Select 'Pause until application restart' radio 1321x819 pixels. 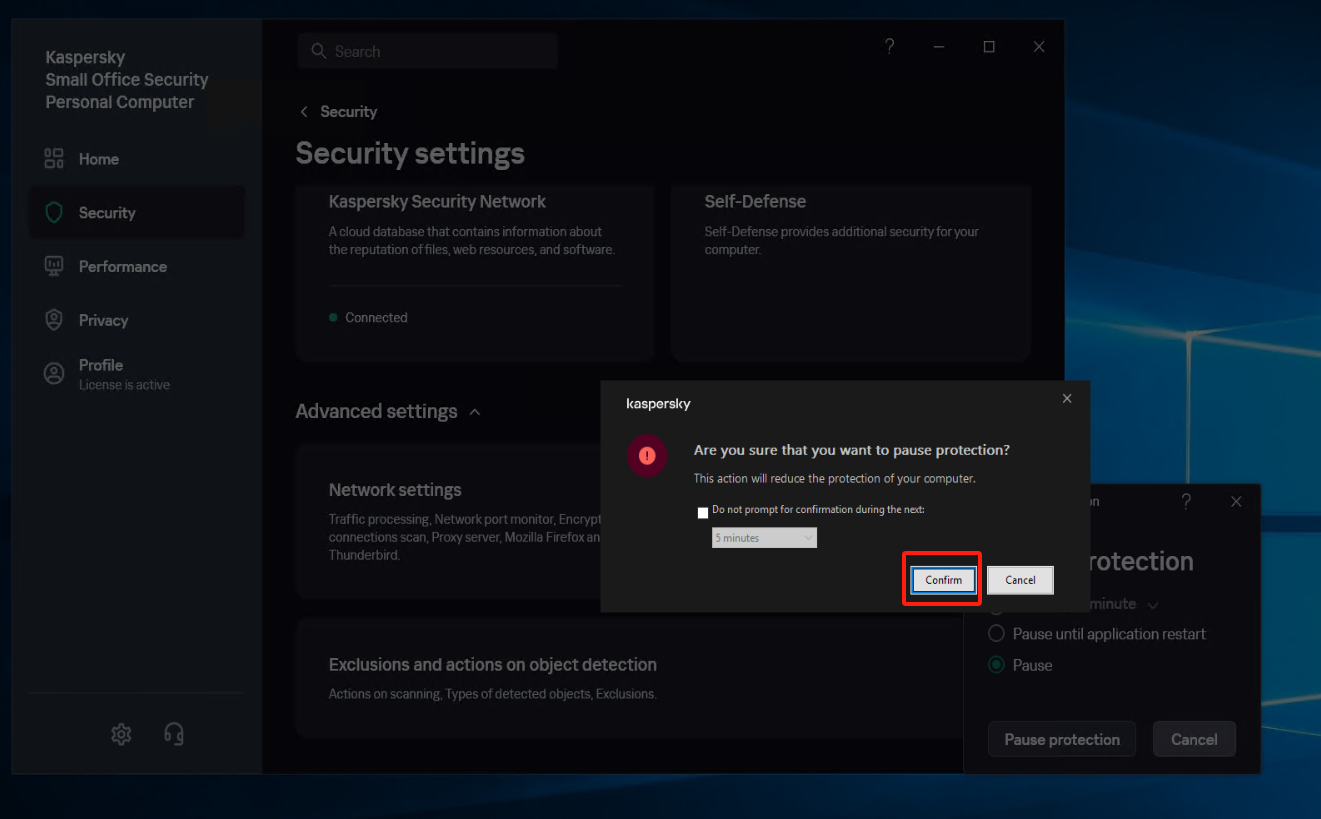tap(996, 633)
